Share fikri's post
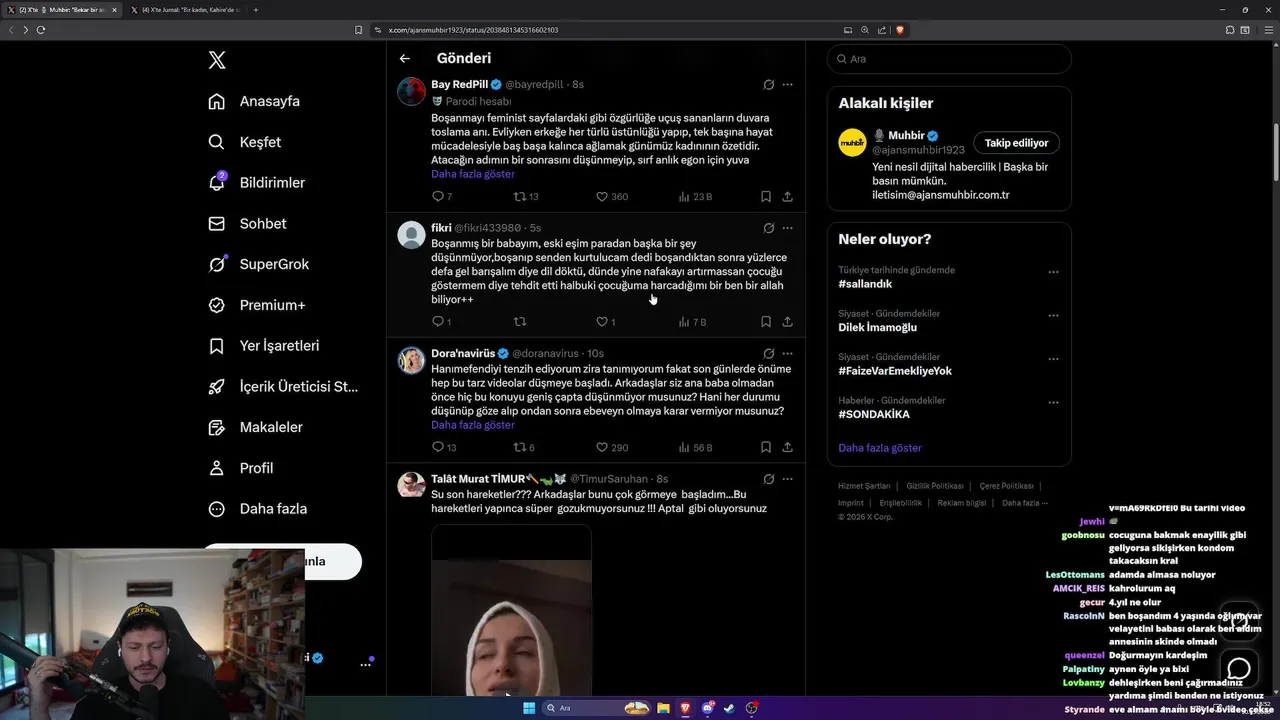Screen dimensions: 1280x720 pos(788,322)
